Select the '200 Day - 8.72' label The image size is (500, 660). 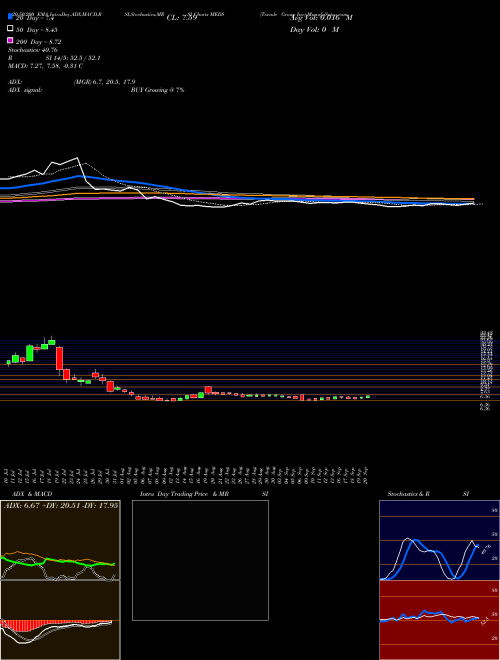tap(39, 42)
